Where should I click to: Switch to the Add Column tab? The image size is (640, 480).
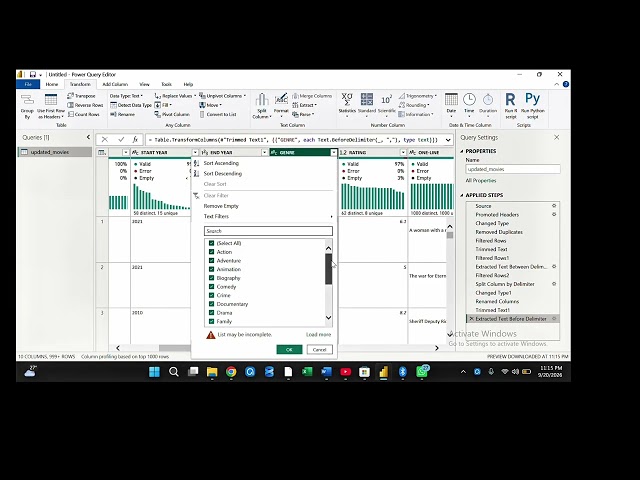[115, 84]
